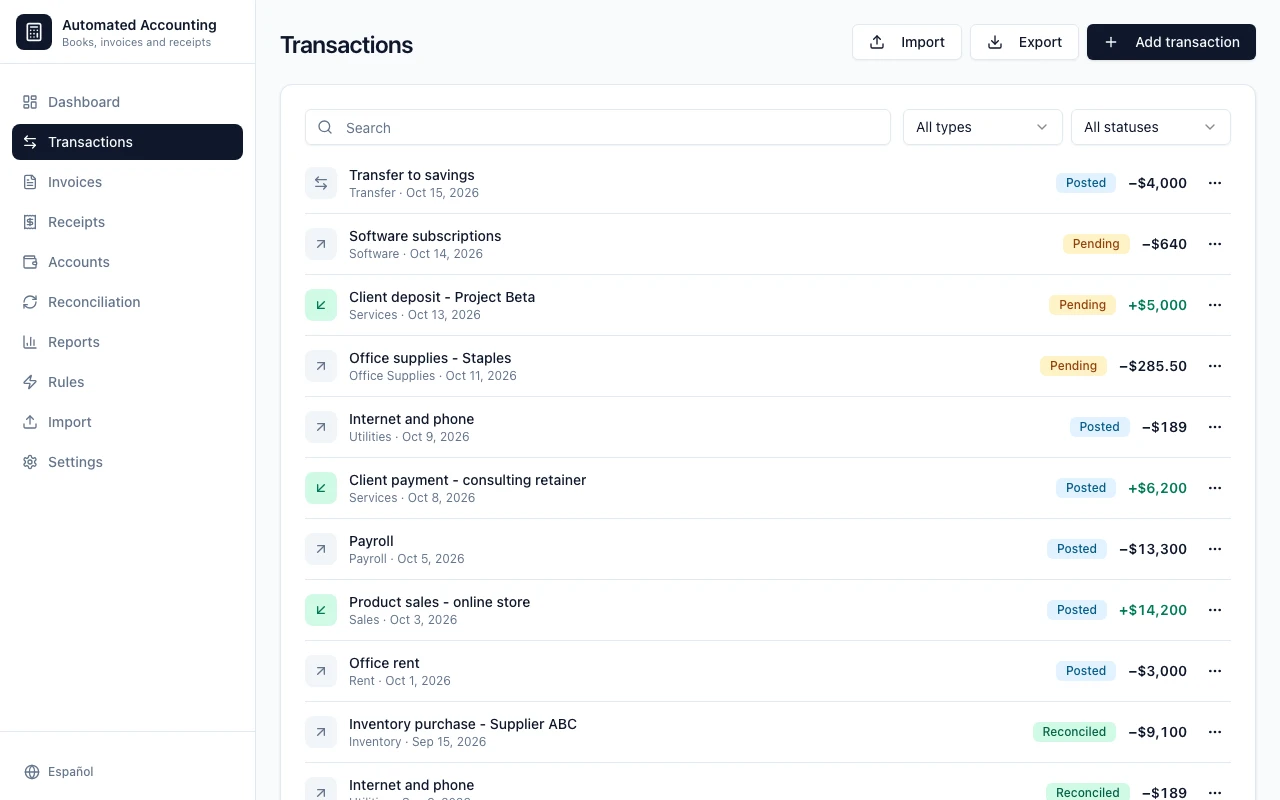Click the Import button in header
Viewport: 1280px width, 800px height.
907,42
